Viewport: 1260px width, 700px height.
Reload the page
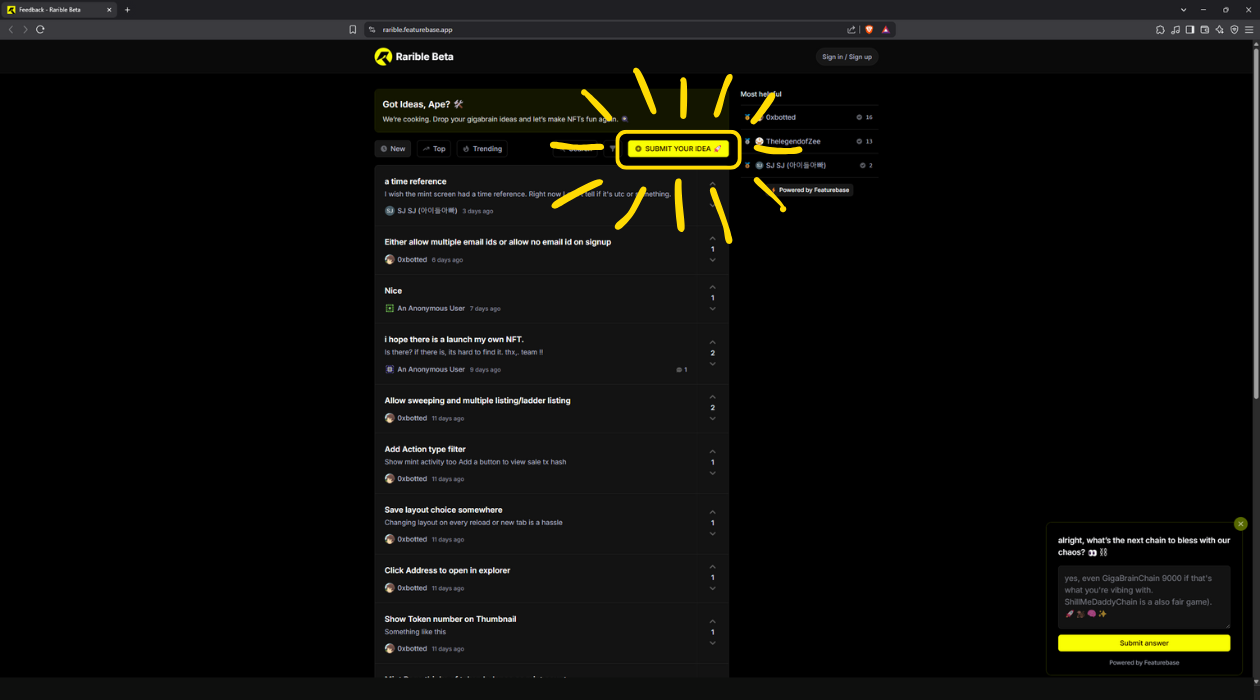40,29
